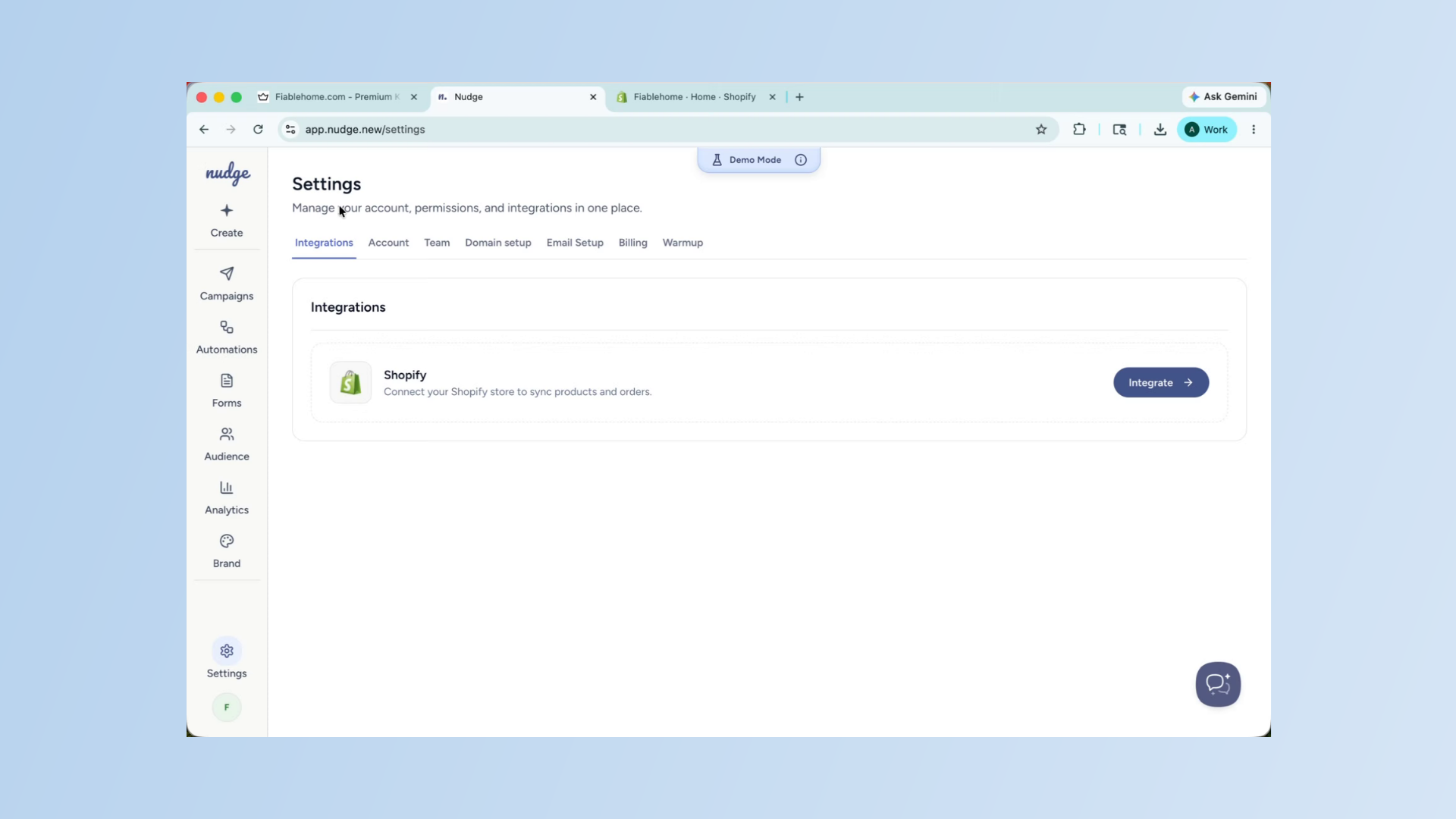Switch to the Integrations tab
This screenshot has width=1456, height=819.
click(324, 243)
